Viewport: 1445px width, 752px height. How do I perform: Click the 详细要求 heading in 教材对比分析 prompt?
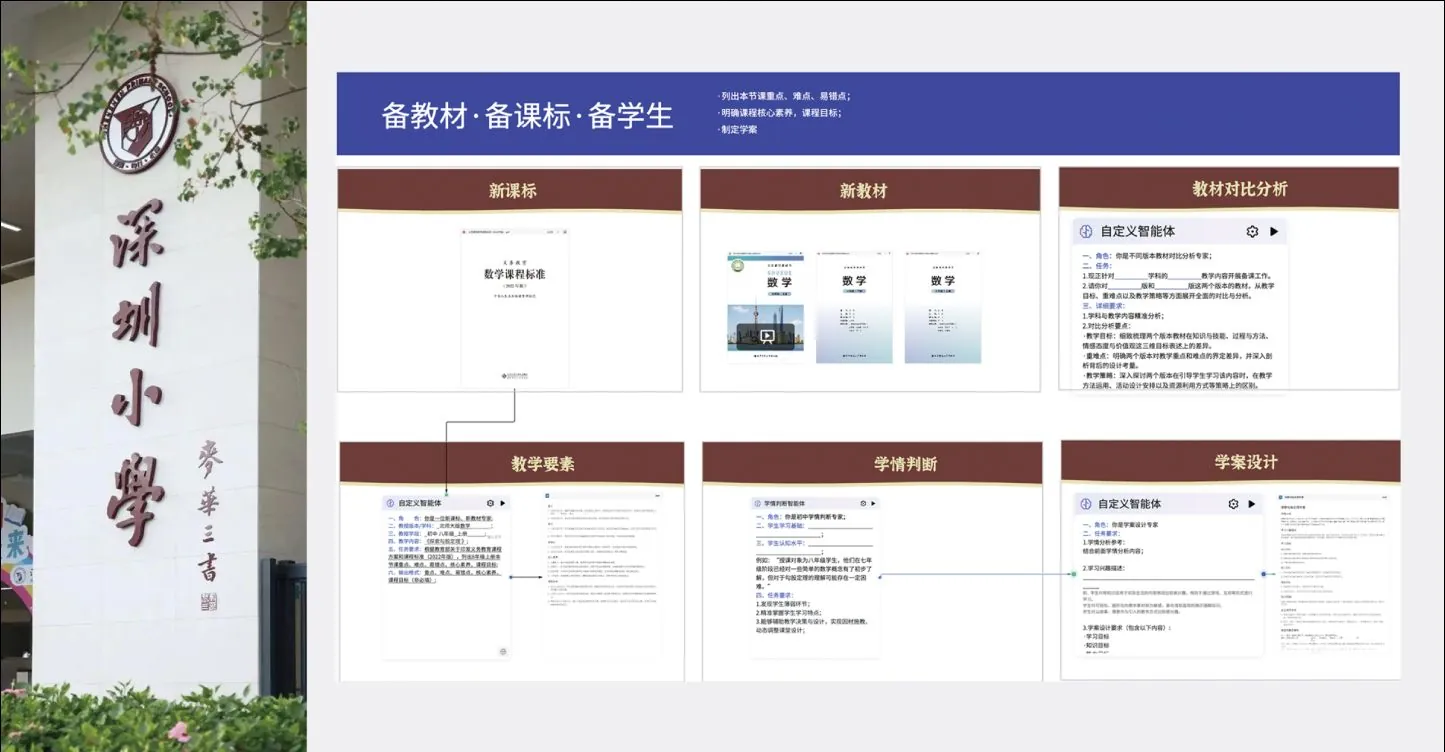(1103, 306)
